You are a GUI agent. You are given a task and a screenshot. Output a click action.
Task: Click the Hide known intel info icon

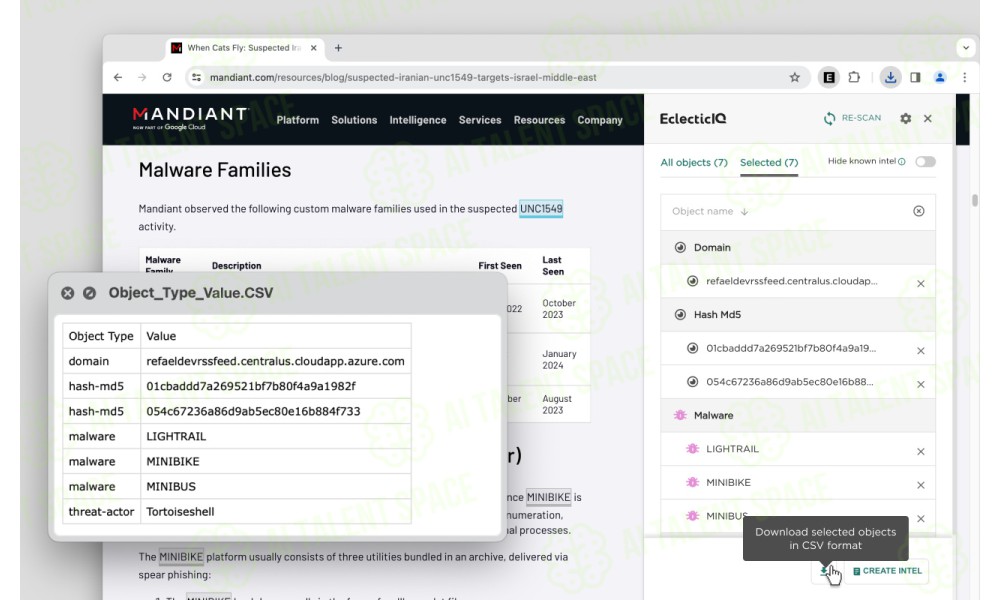902,162
